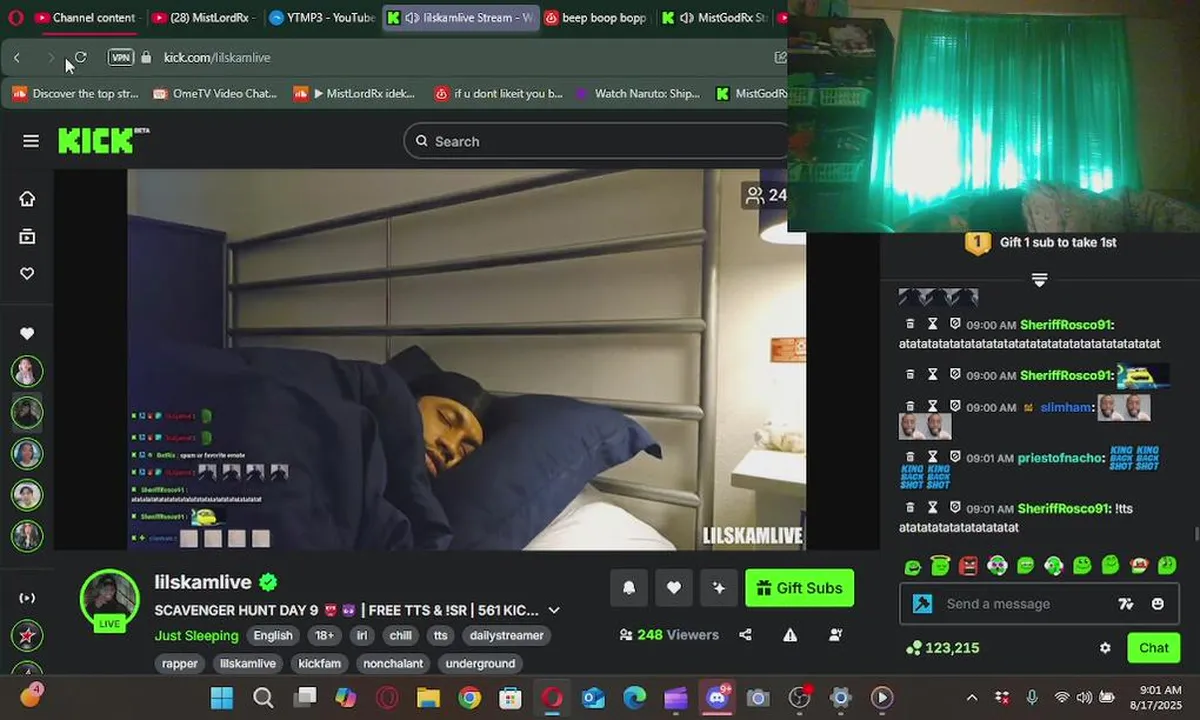Switch to beep boop bopp tab
This screenshot has width=1200, height=720.
point(596,18)
